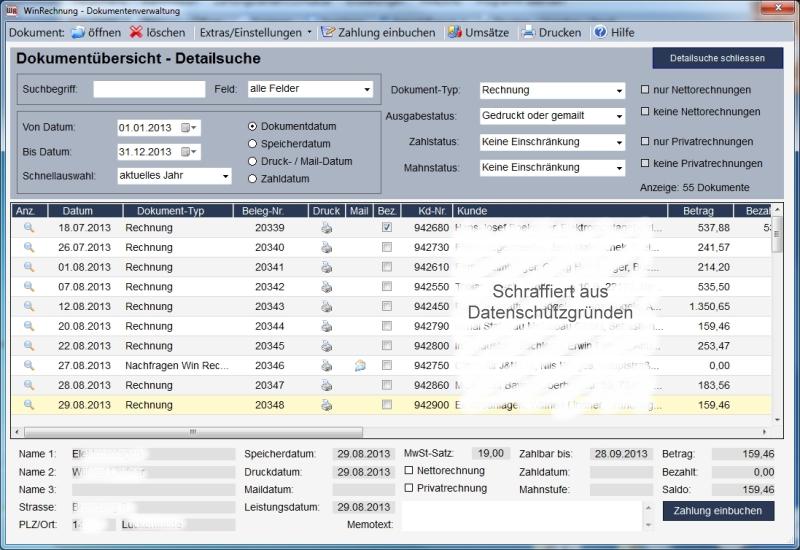Focus the Suchbegriff input field
800x550 pixels.
pos(149,89)
